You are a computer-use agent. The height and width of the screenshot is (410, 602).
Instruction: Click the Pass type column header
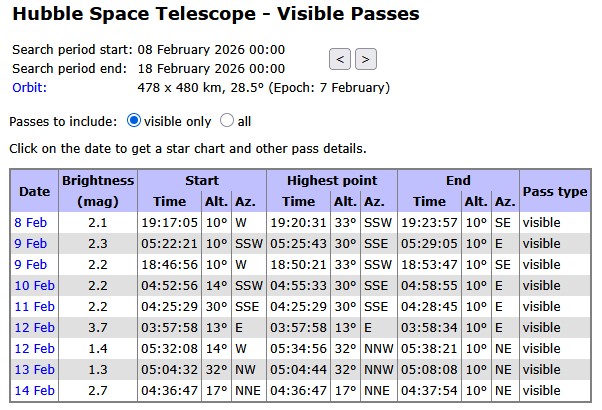tap(555, 191)
